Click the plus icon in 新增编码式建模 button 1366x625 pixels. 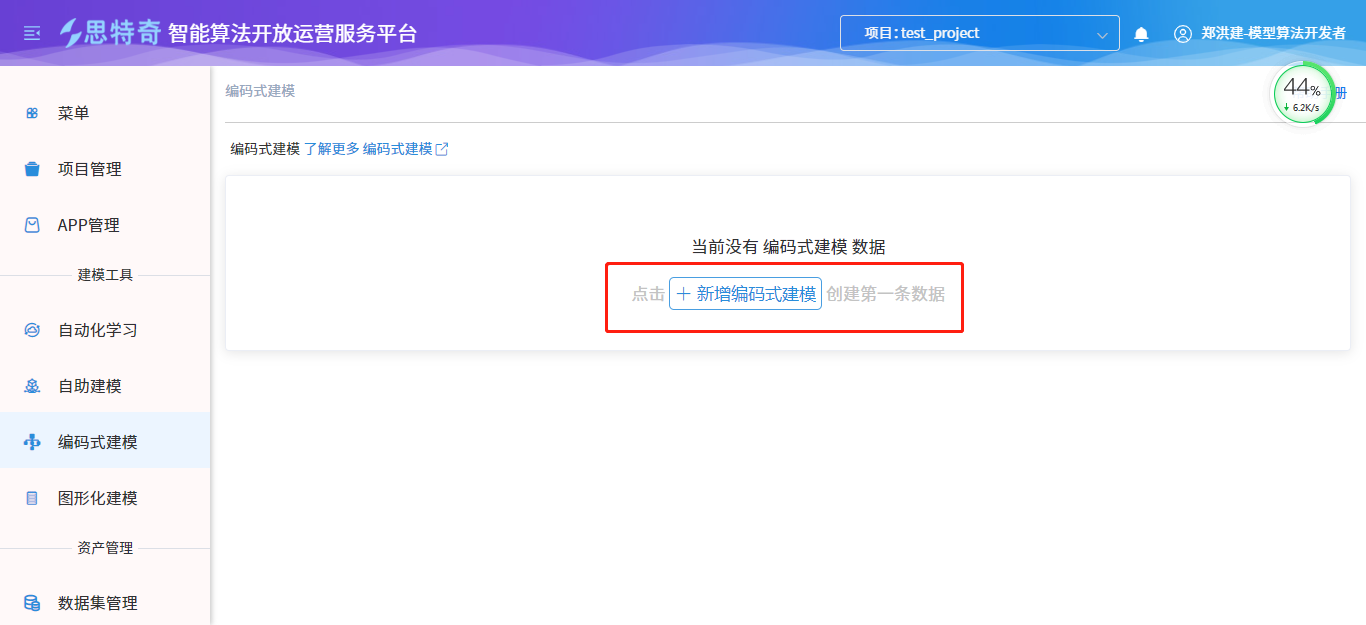[684, 294]
